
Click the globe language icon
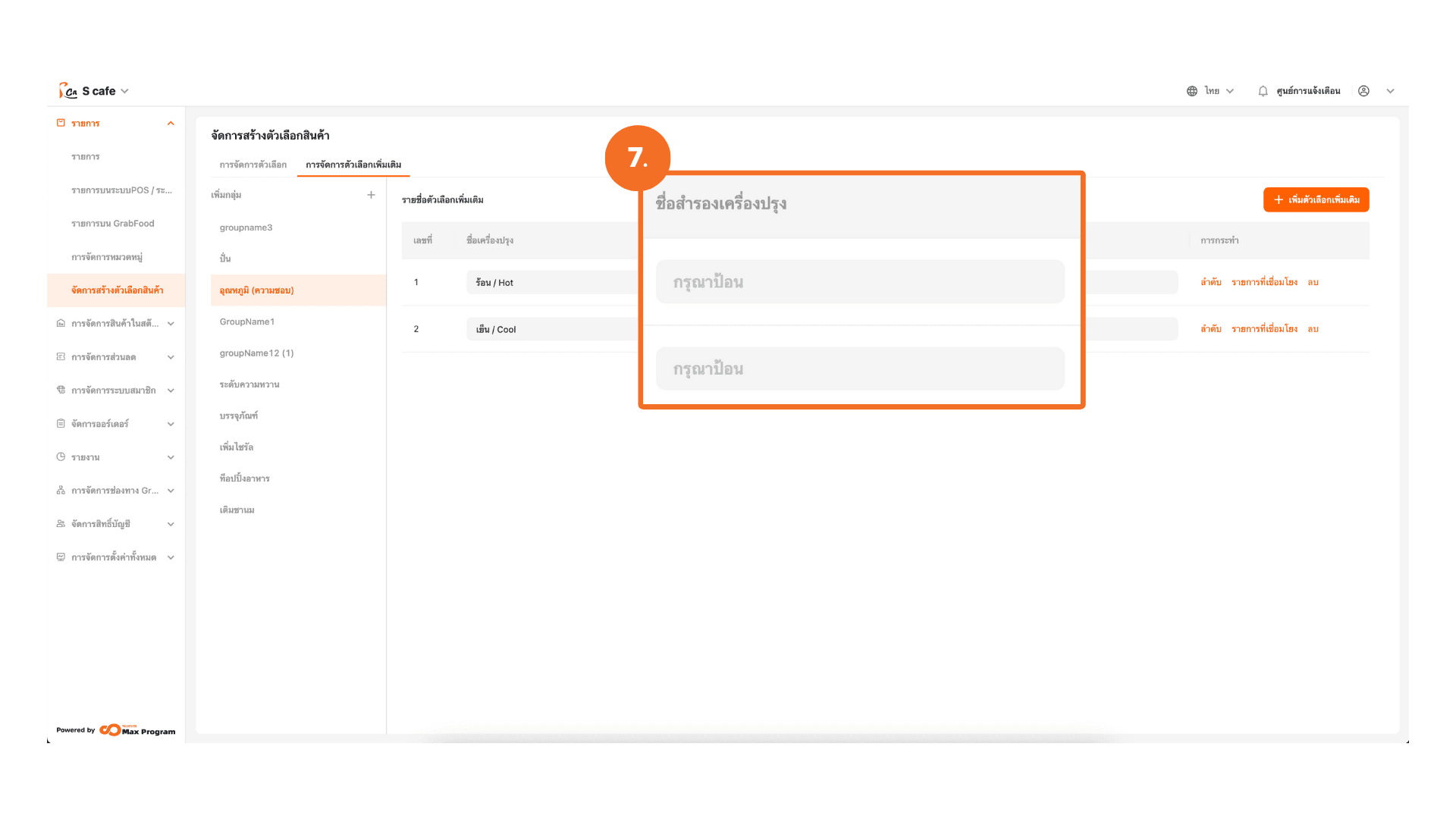point(1192,91)
